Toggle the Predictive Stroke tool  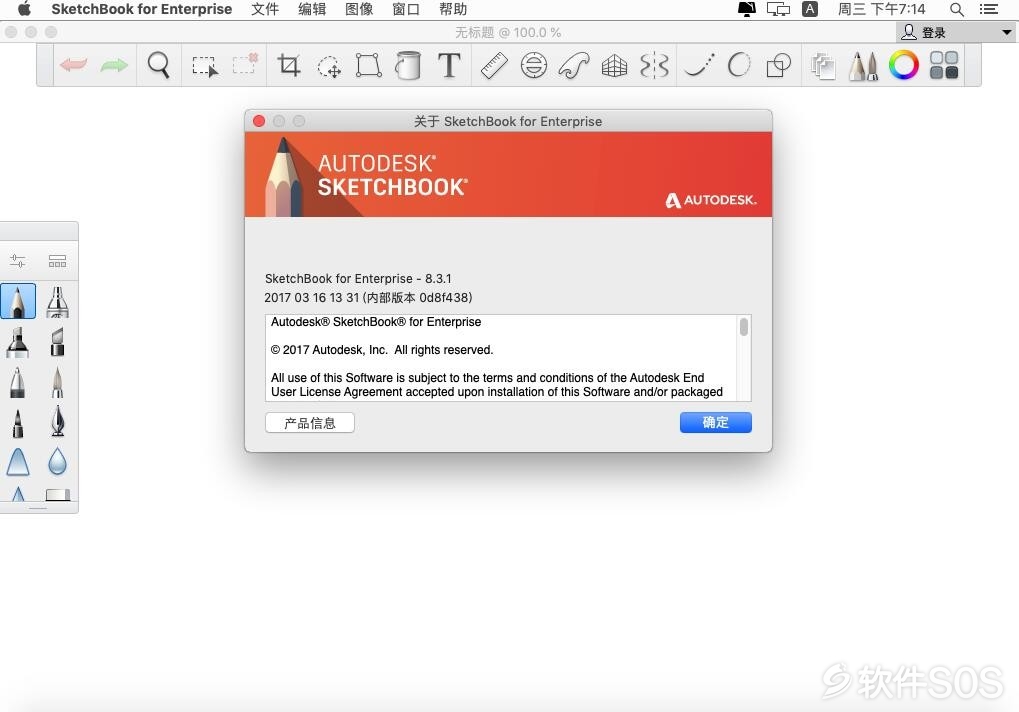[739, 65]
